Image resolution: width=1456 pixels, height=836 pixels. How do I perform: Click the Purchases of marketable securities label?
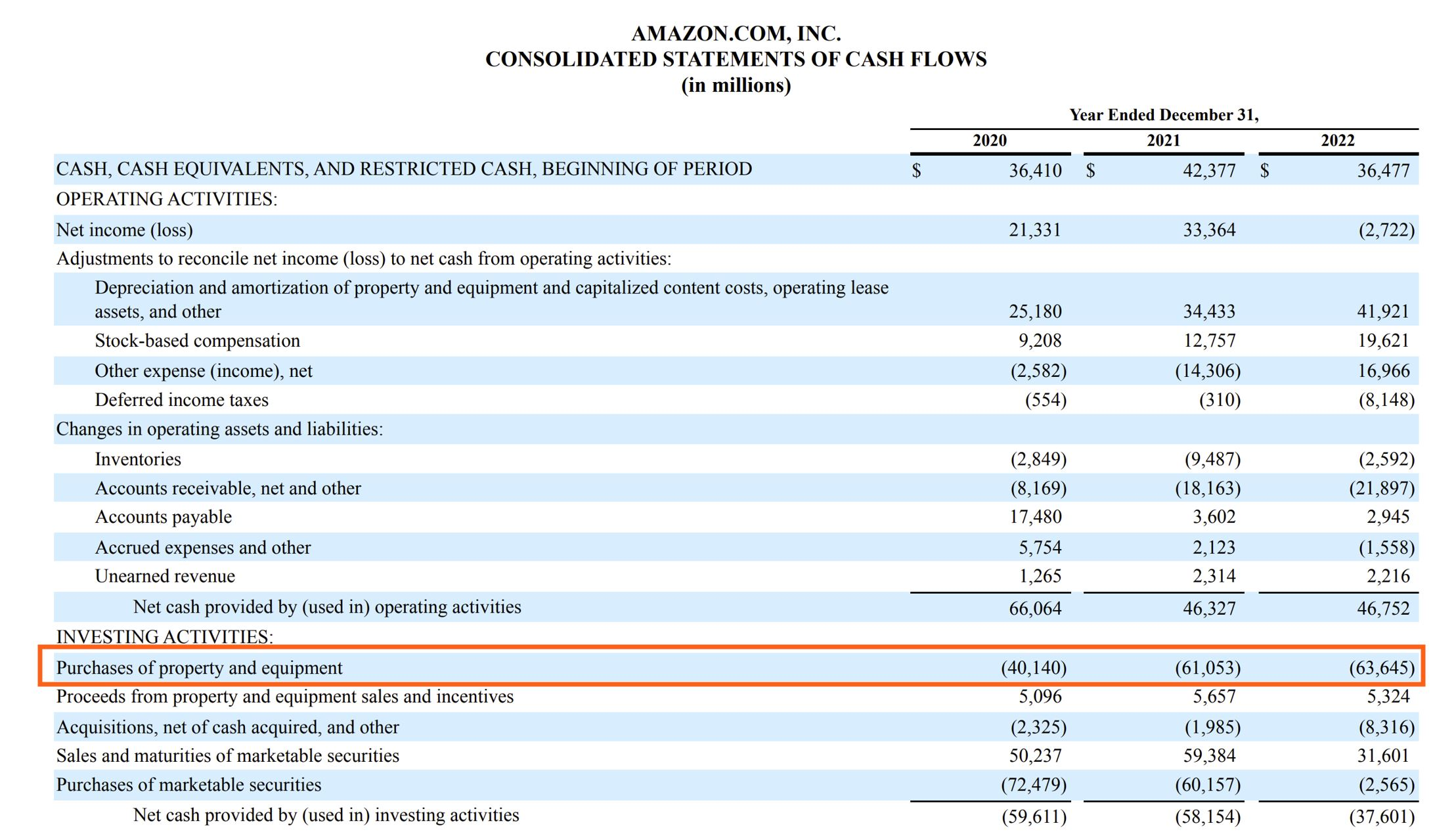tap(188, 785)
